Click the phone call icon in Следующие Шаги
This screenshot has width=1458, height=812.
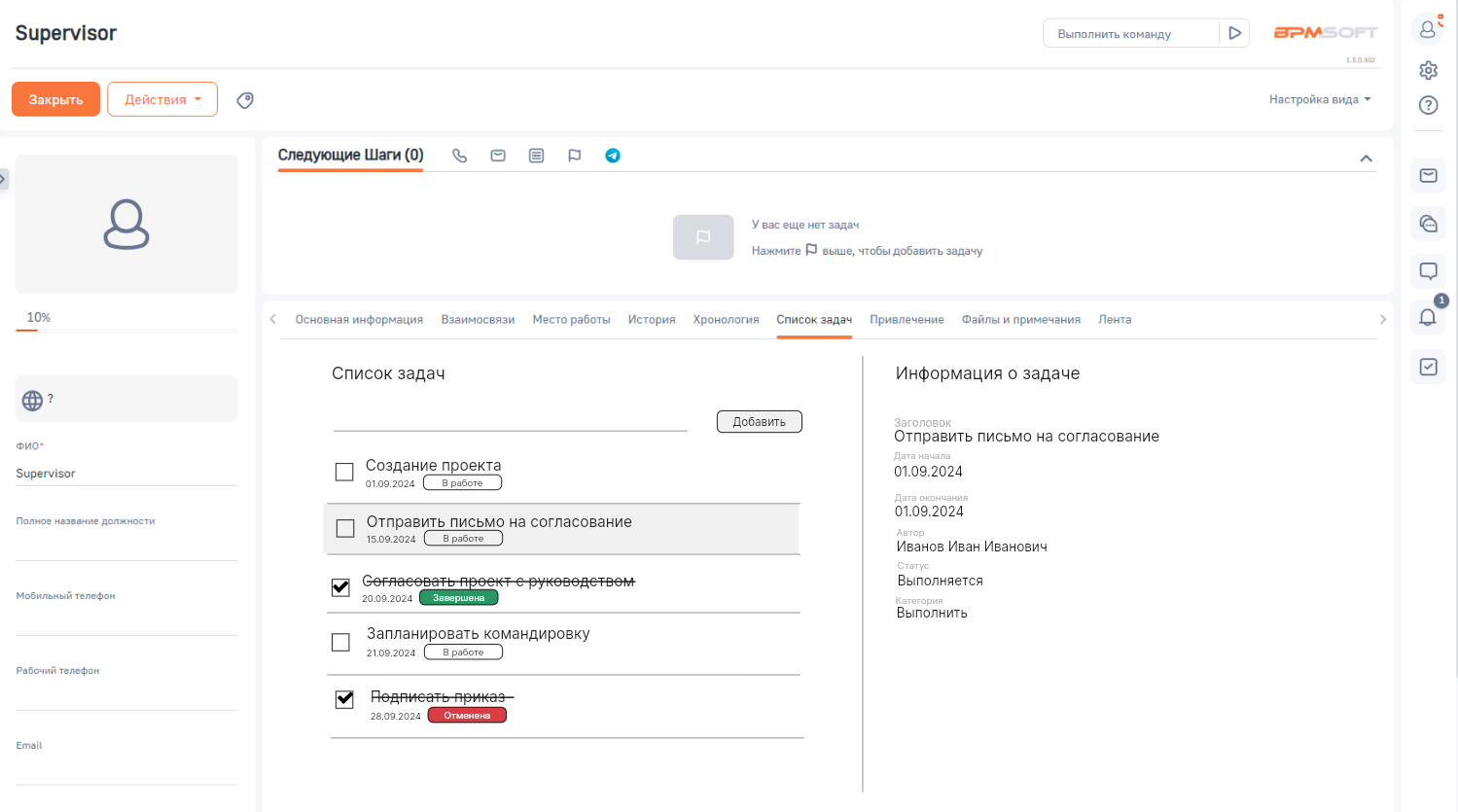(x=460, y=156)
